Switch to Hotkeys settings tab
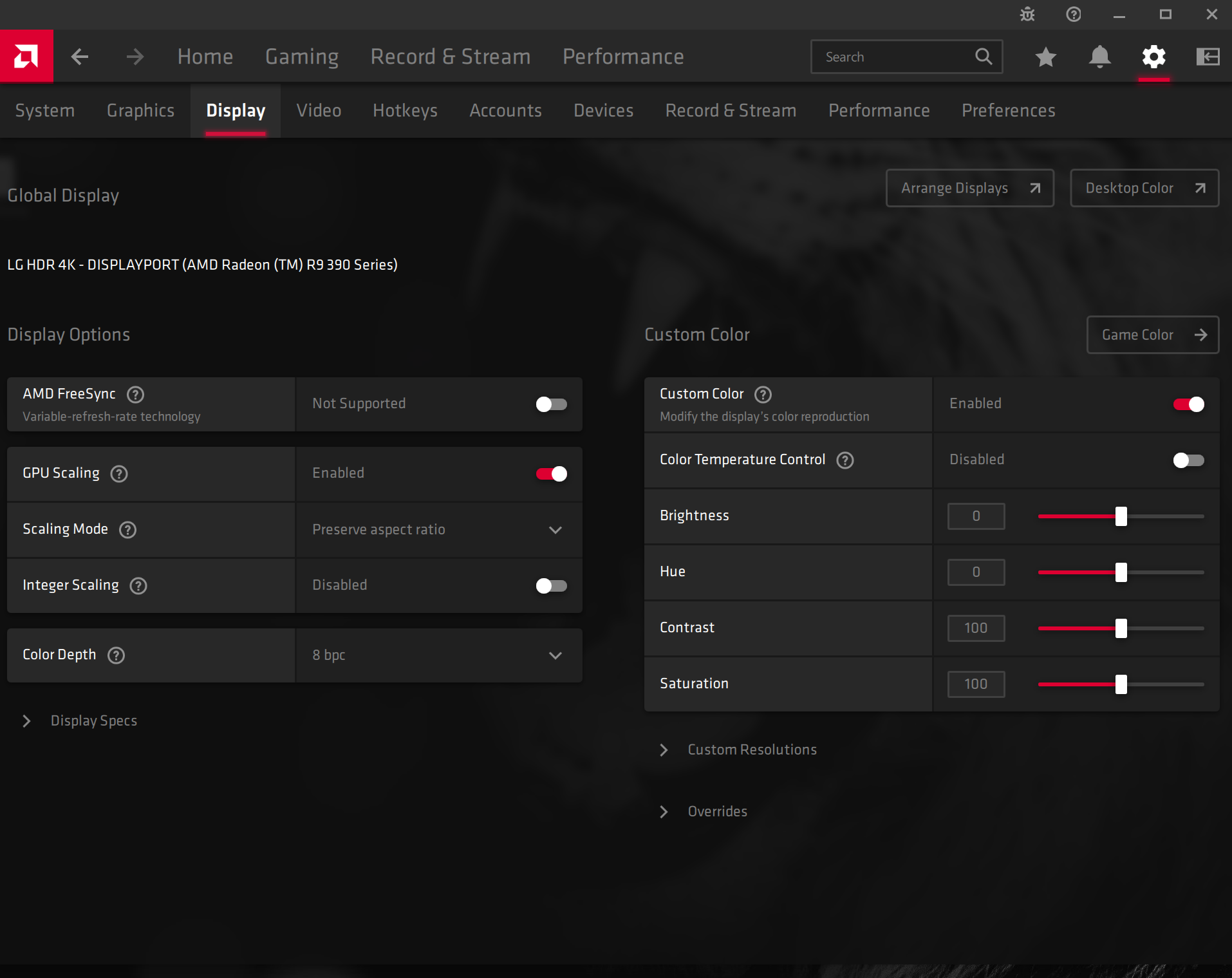Image resolution: width=1232 pixels, height=978 pixels. (x=406, y=110)
